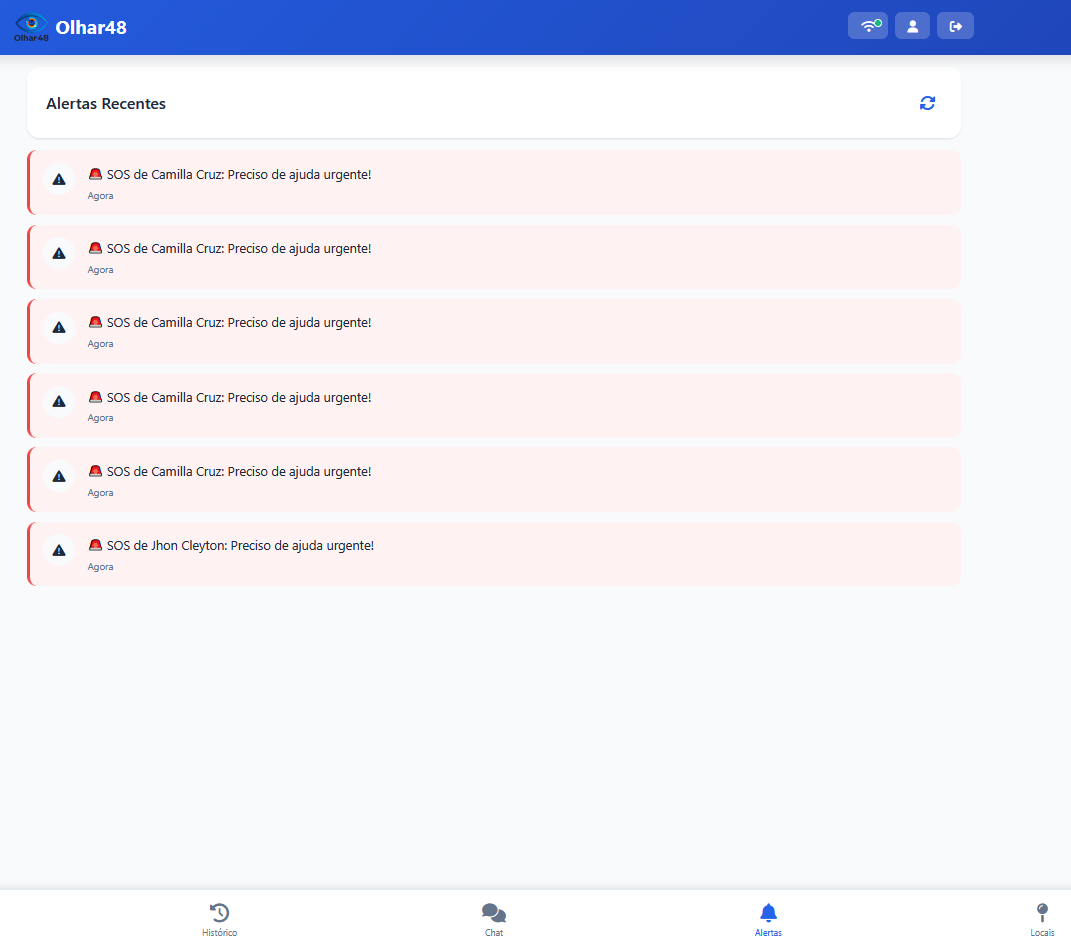Viewport: 1071px width, 946px height.
Task: Click the Olhar48 title text
Action: click(x=91, y=27)
